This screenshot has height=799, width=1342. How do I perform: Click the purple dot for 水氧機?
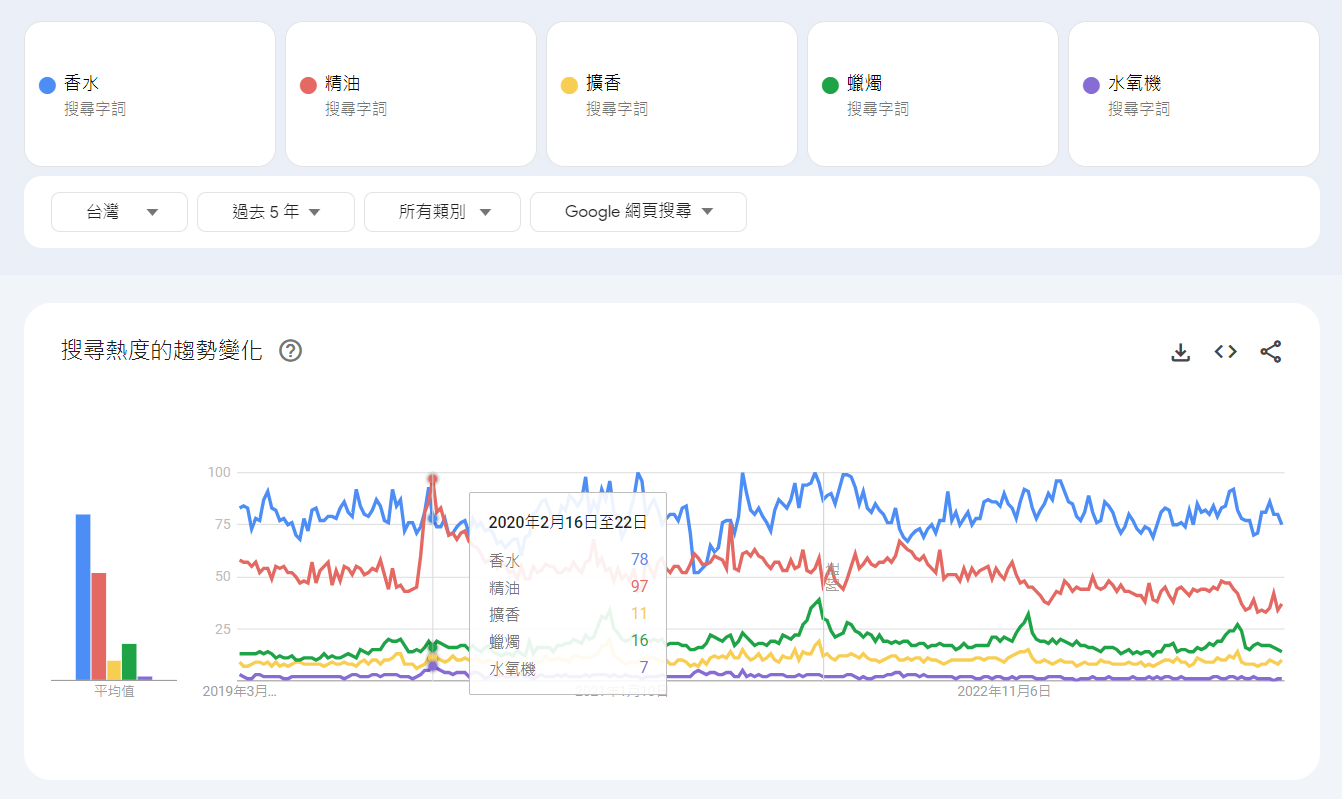pos(1091,86)
